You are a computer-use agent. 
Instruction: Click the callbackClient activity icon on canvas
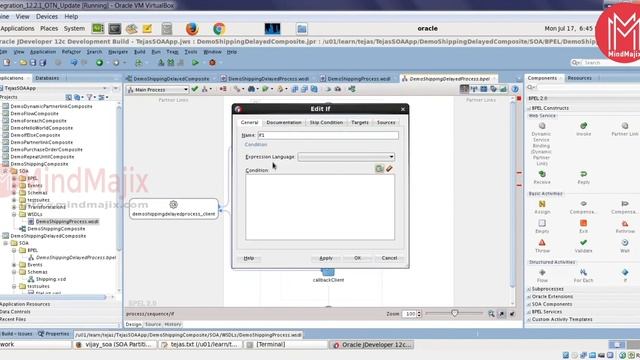pyautogui.click(x=328, y=272)
